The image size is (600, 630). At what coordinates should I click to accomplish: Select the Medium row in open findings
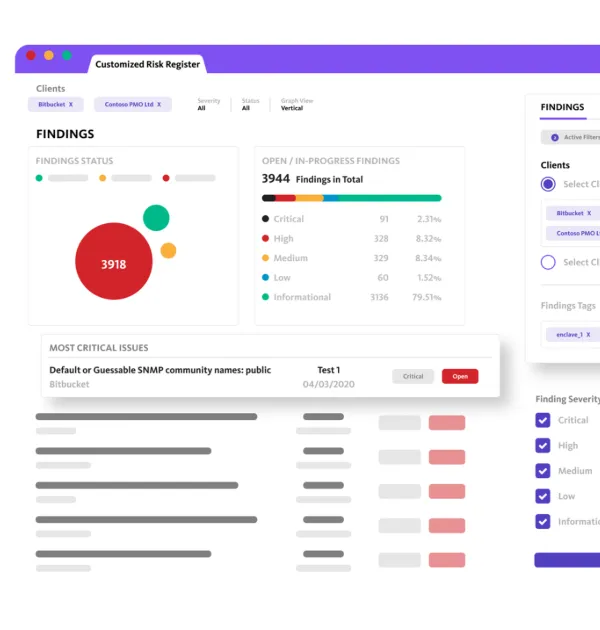tap(352, 258)
